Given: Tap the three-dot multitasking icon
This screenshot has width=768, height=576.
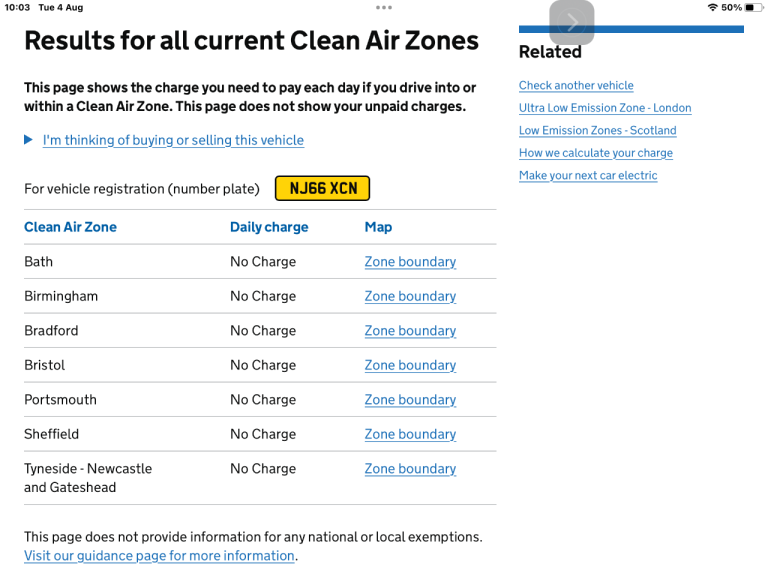Looking at the screenshot, I should 384,7.
